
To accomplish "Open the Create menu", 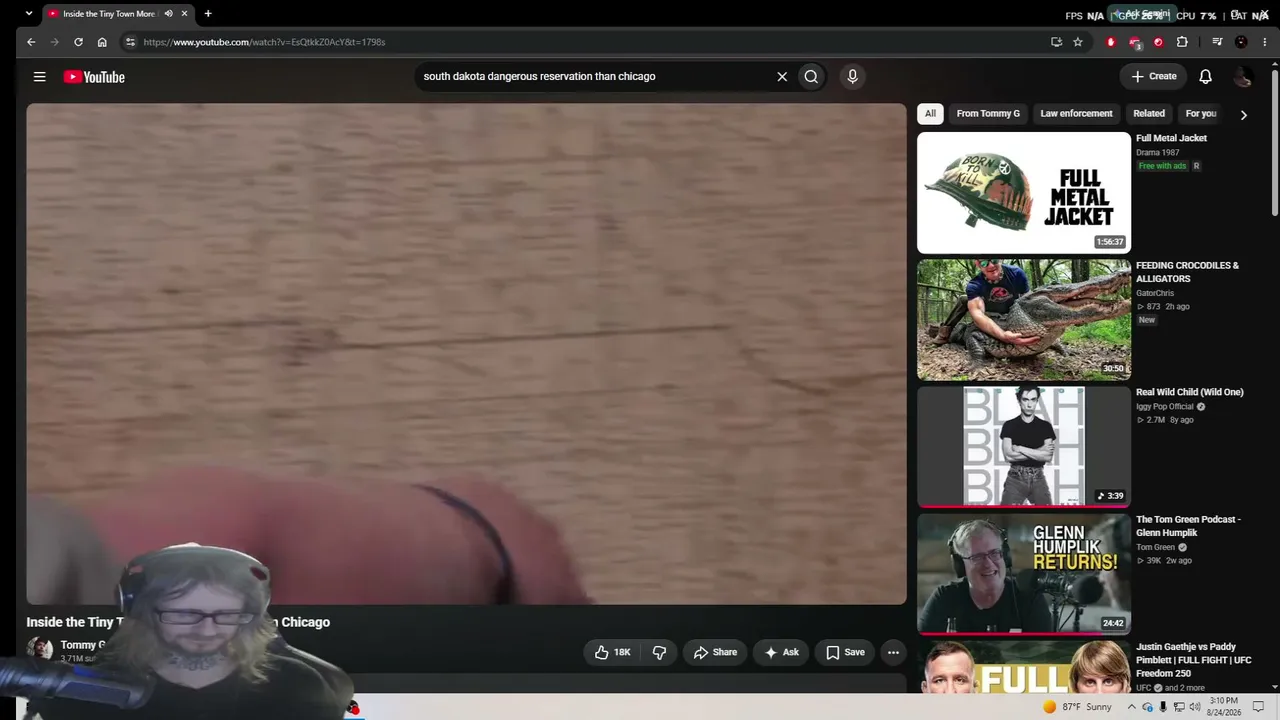I will 1153,76.
